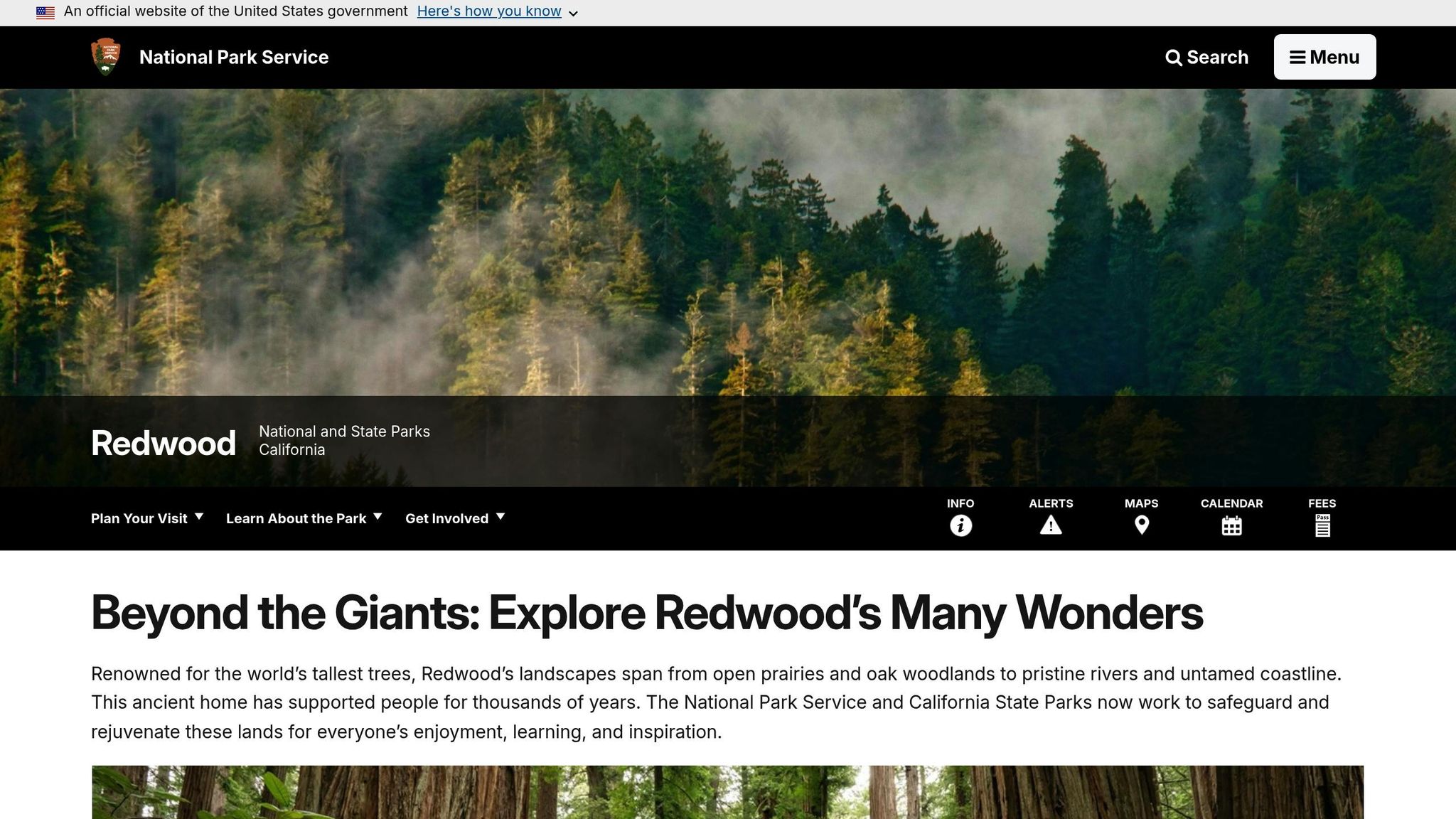Viewport: 1456px width, 819px height.
Task: Expand the Plan Your Visit dropdown
Action: point(147,518)
